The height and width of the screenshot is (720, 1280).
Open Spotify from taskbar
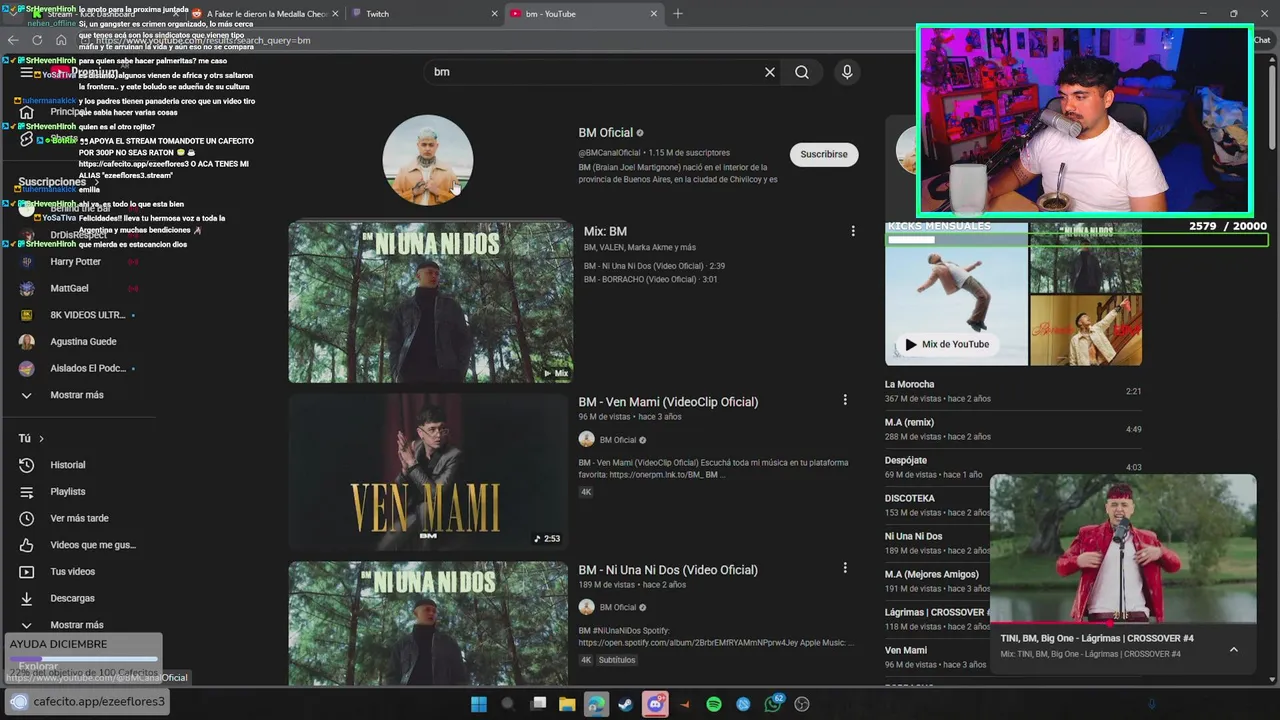coord(714,704)
